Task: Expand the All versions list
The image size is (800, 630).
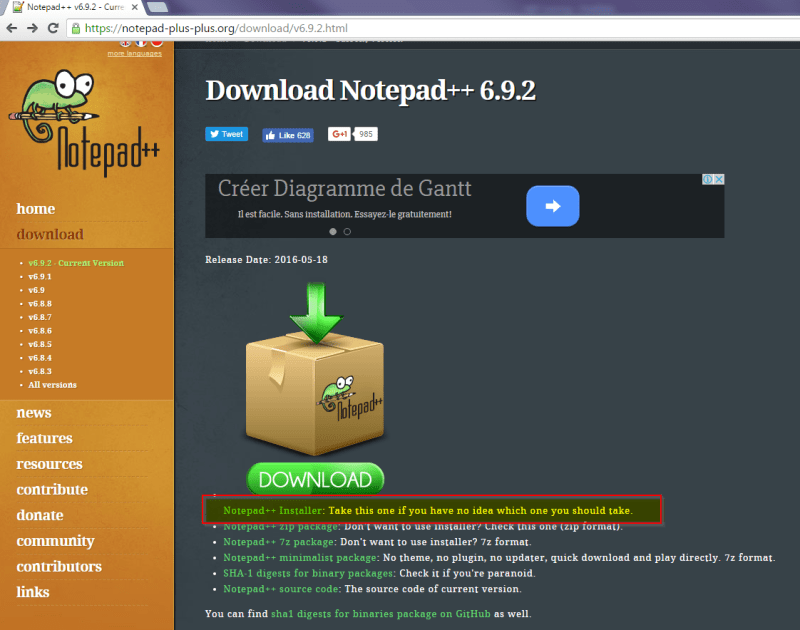Action: coord(52,384)
